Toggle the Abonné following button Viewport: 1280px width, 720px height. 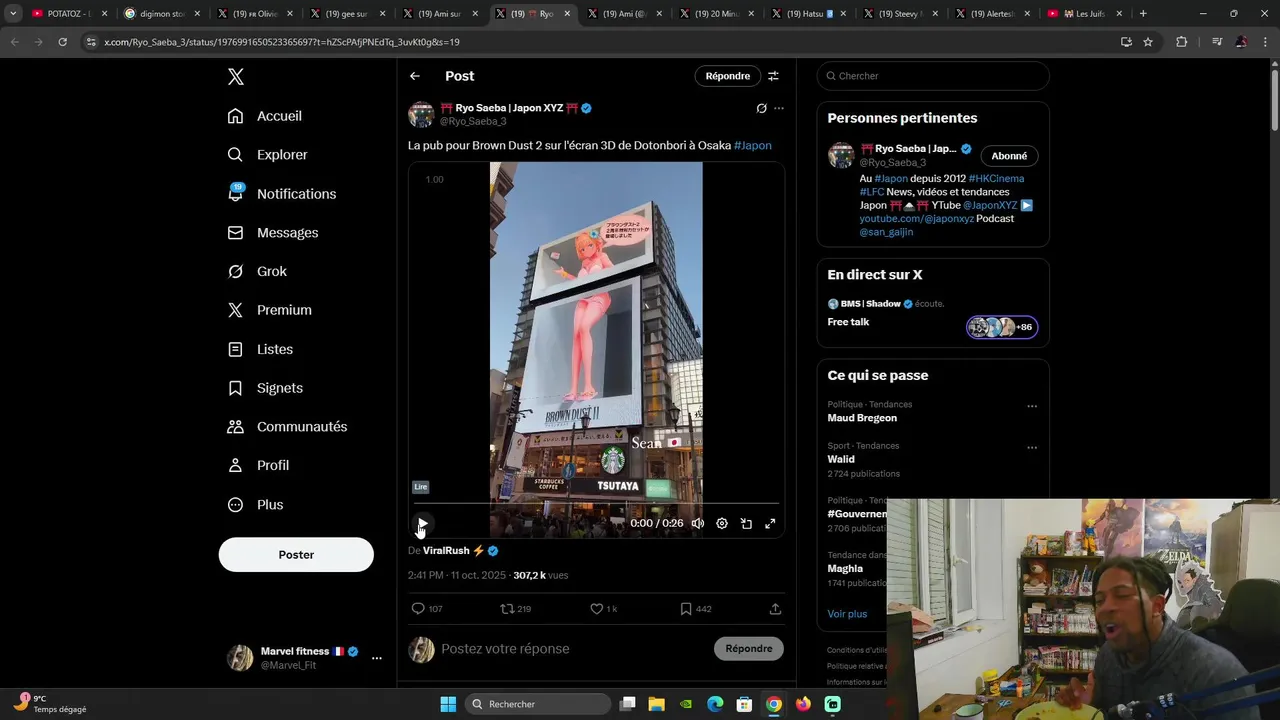[x=1009, y=156]
